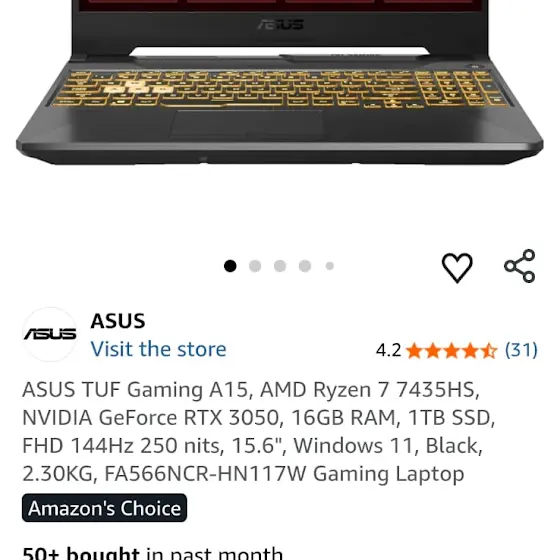Switch to the second image dot

255,266
